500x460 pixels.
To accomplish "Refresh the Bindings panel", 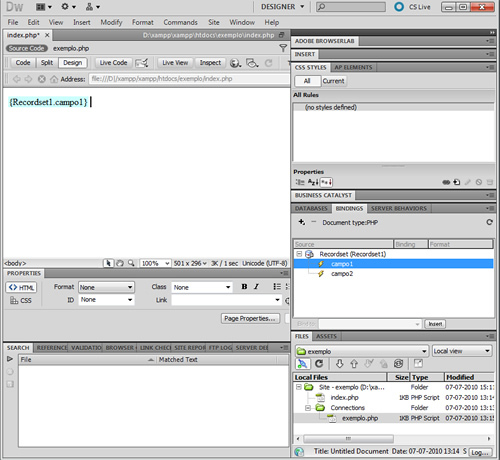I will click(489, 222).
